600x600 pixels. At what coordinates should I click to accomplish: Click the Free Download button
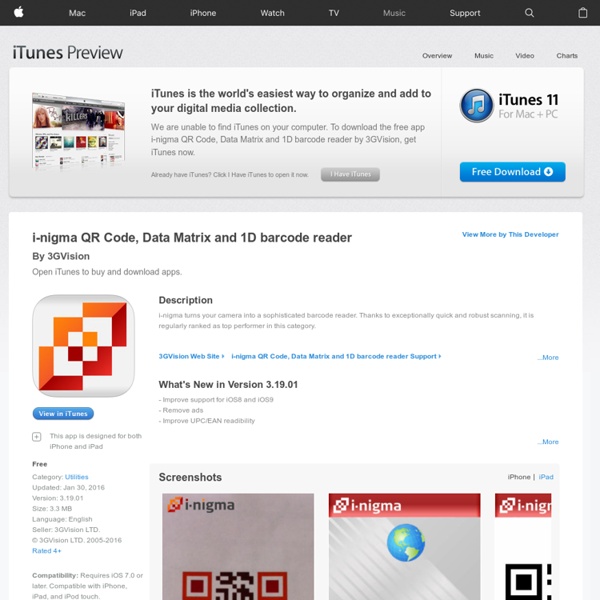point(512,172)
